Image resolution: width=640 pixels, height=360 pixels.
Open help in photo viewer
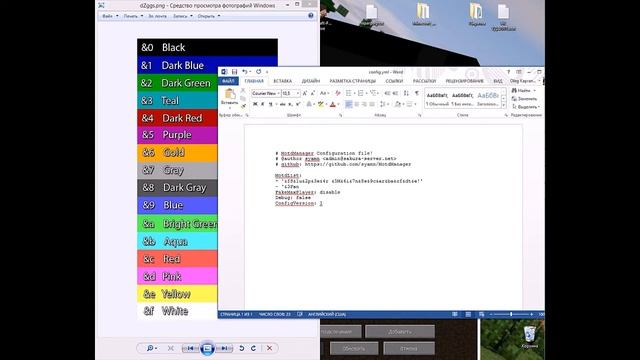pyautogui.click(x=311, y=16)
